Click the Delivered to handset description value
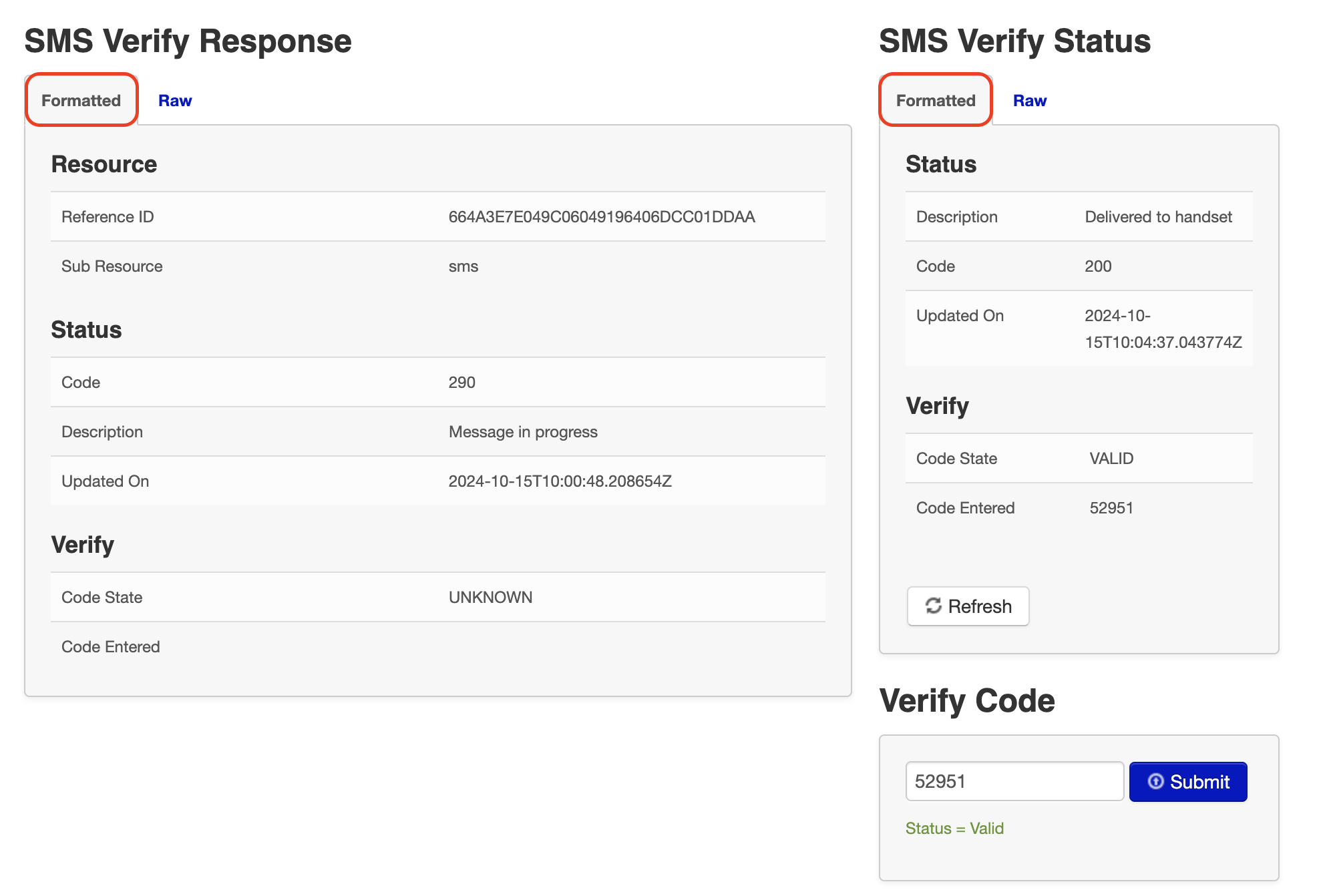The width and height of the screenshot is (1321, 896). [x=1159, y=216]
